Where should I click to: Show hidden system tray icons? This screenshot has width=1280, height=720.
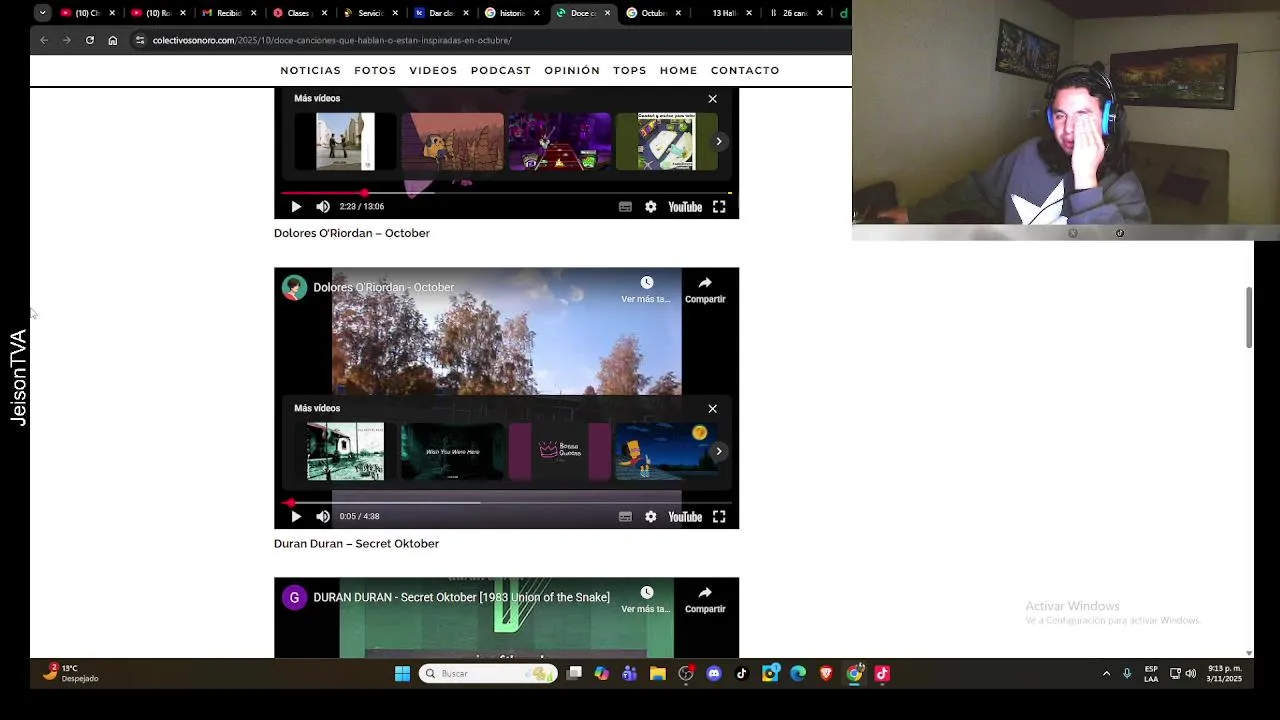[1106, 674]
